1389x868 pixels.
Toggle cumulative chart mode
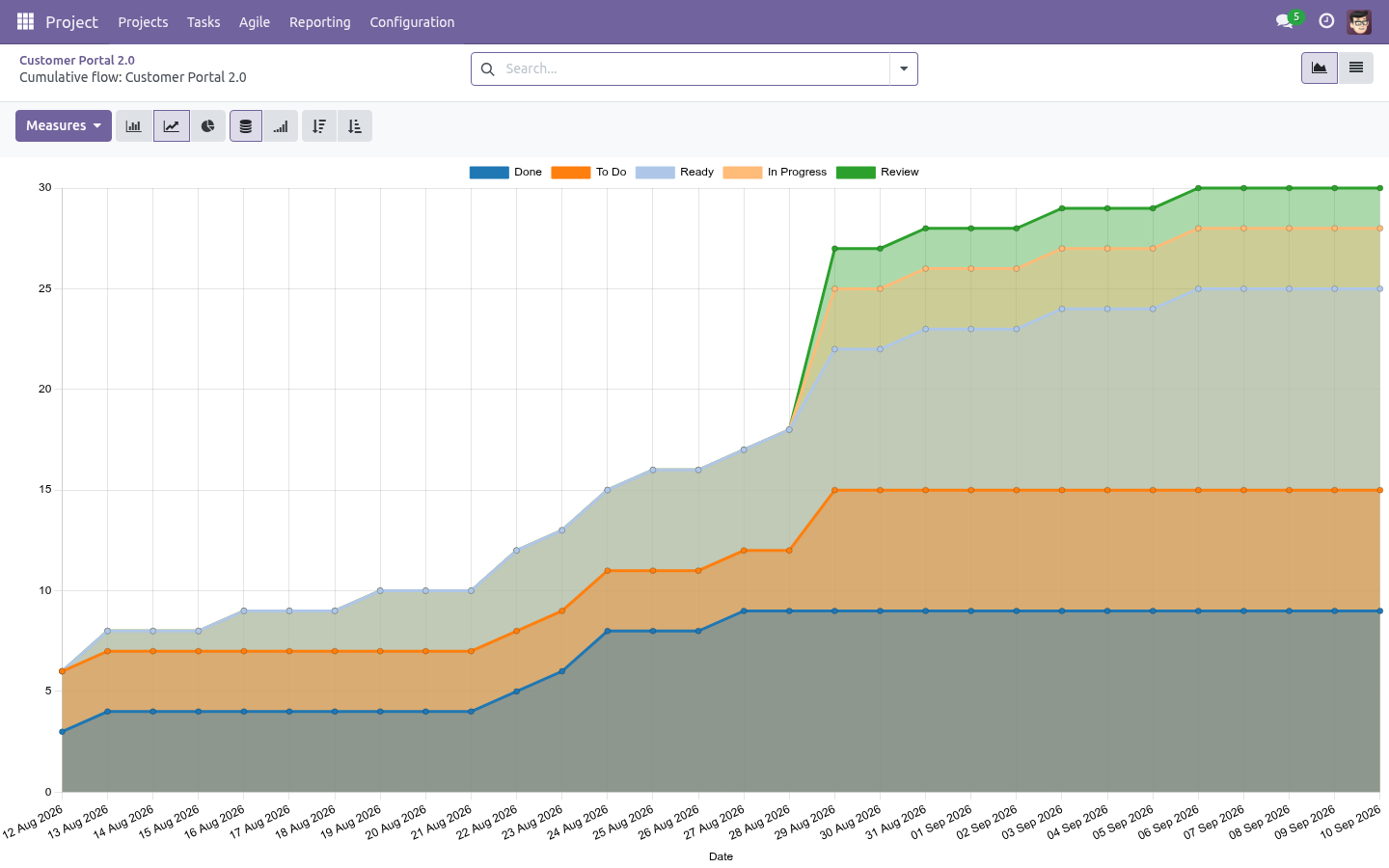tap(281, 126)
